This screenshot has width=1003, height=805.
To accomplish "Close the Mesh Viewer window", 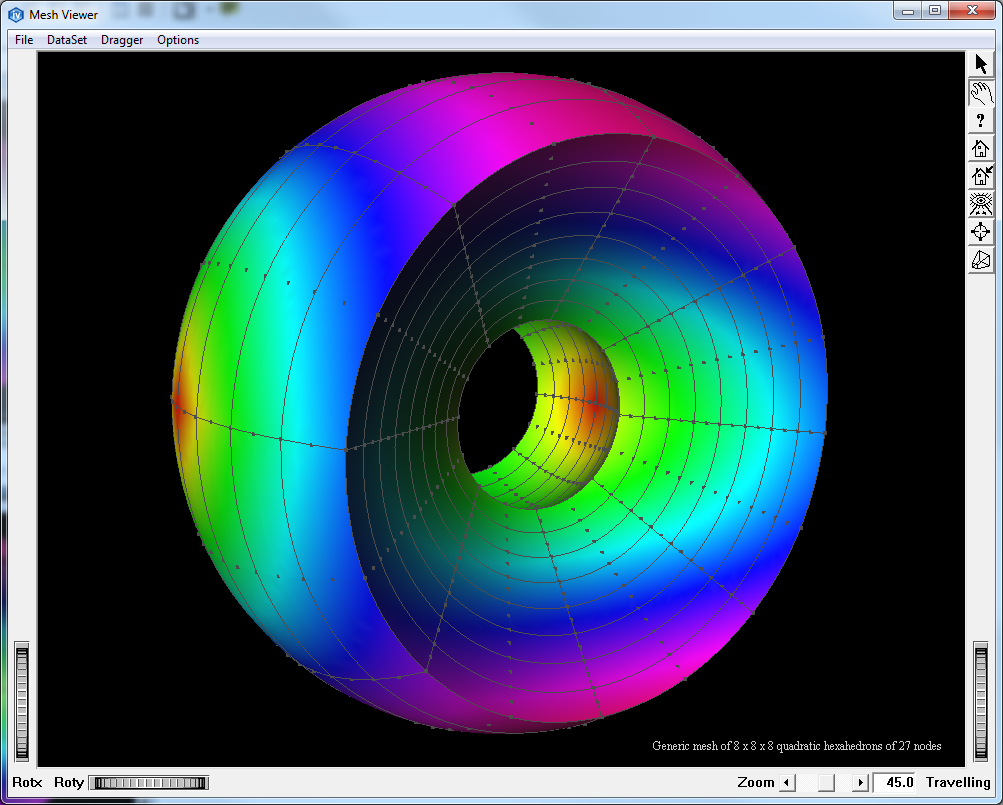I will [972, 10].
